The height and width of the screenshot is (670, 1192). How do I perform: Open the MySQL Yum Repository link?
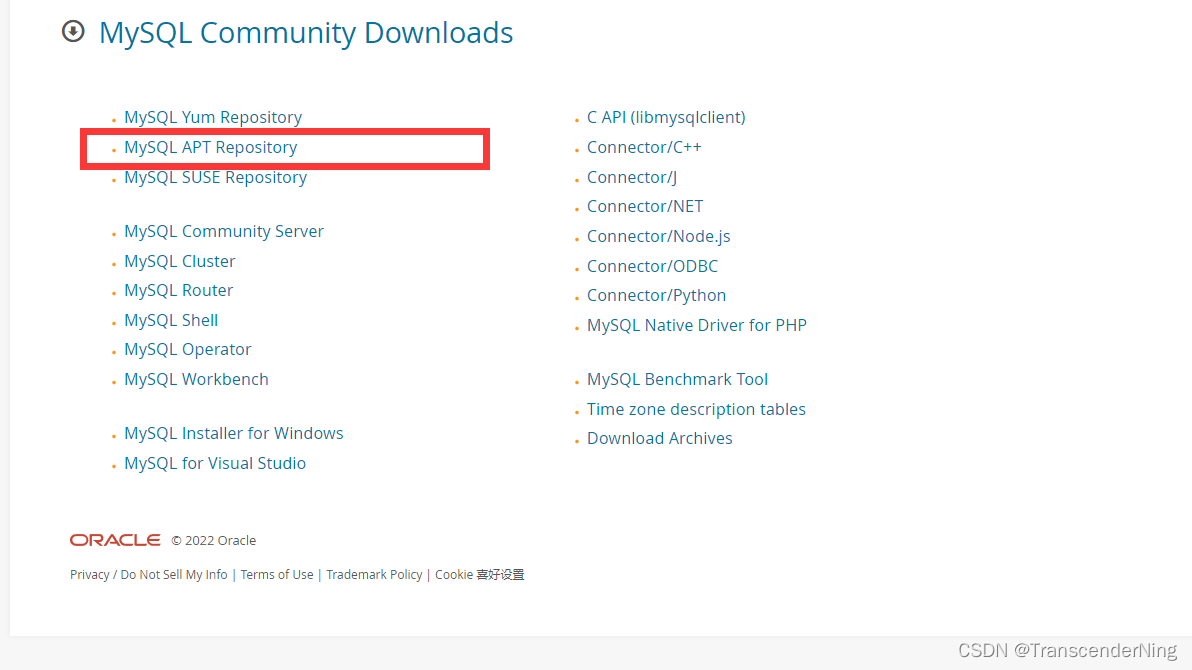(212, 117)
